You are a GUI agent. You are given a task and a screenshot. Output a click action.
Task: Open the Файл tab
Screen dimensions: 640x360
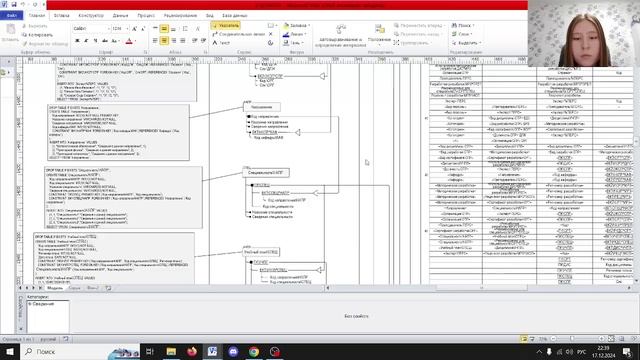(11, 16)
